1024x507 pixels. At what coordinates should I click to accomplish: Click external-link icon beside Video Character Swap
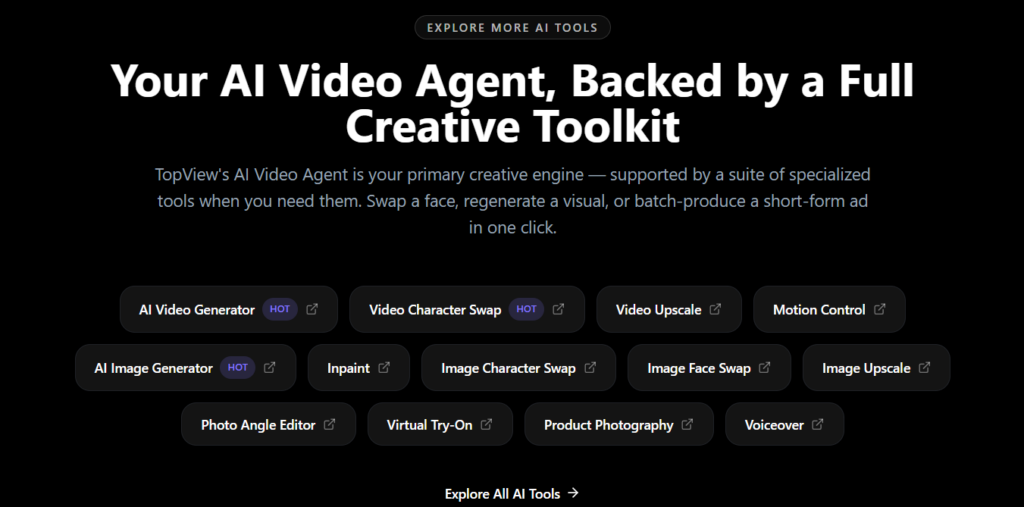558,309
